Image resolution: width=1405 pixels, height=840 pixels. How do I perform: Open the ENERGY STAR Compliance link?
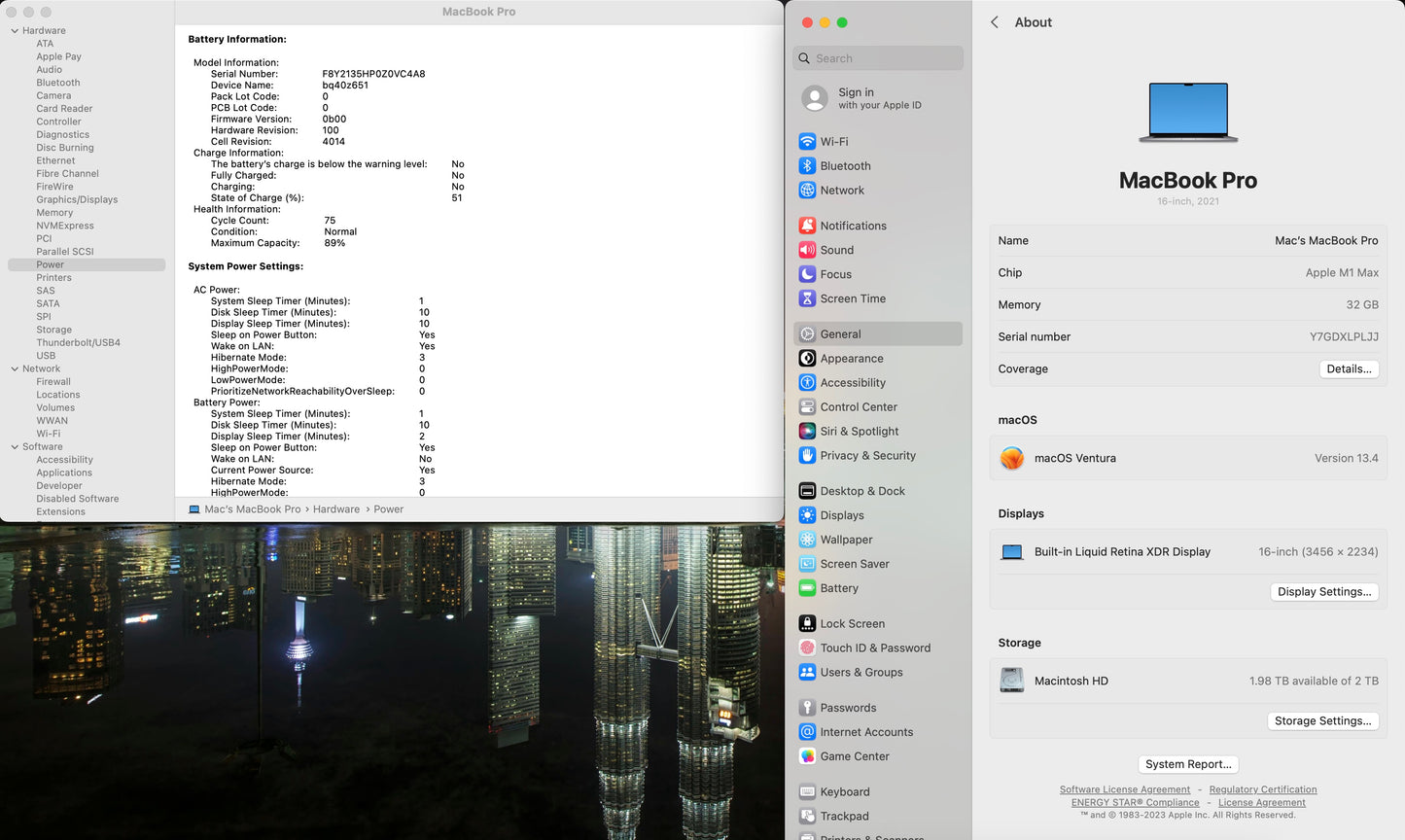1136,802
